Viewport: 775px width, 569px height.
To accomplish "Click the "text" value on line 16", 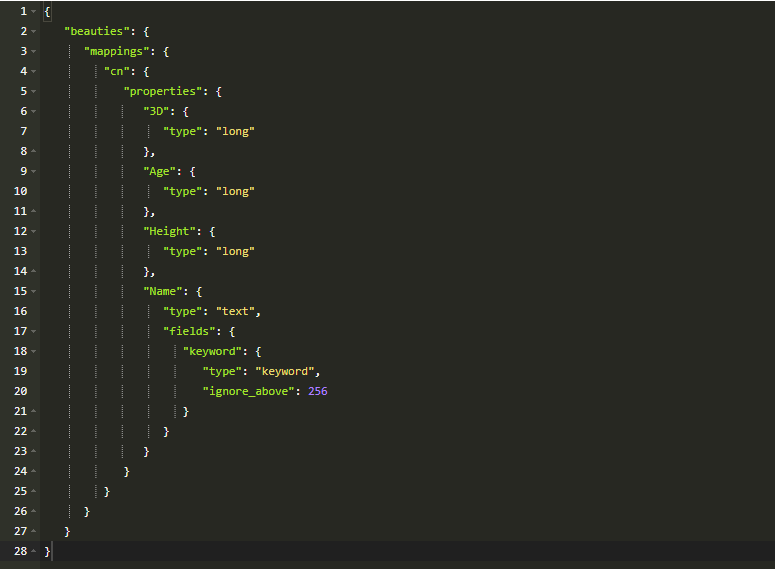I will (235, 311).
